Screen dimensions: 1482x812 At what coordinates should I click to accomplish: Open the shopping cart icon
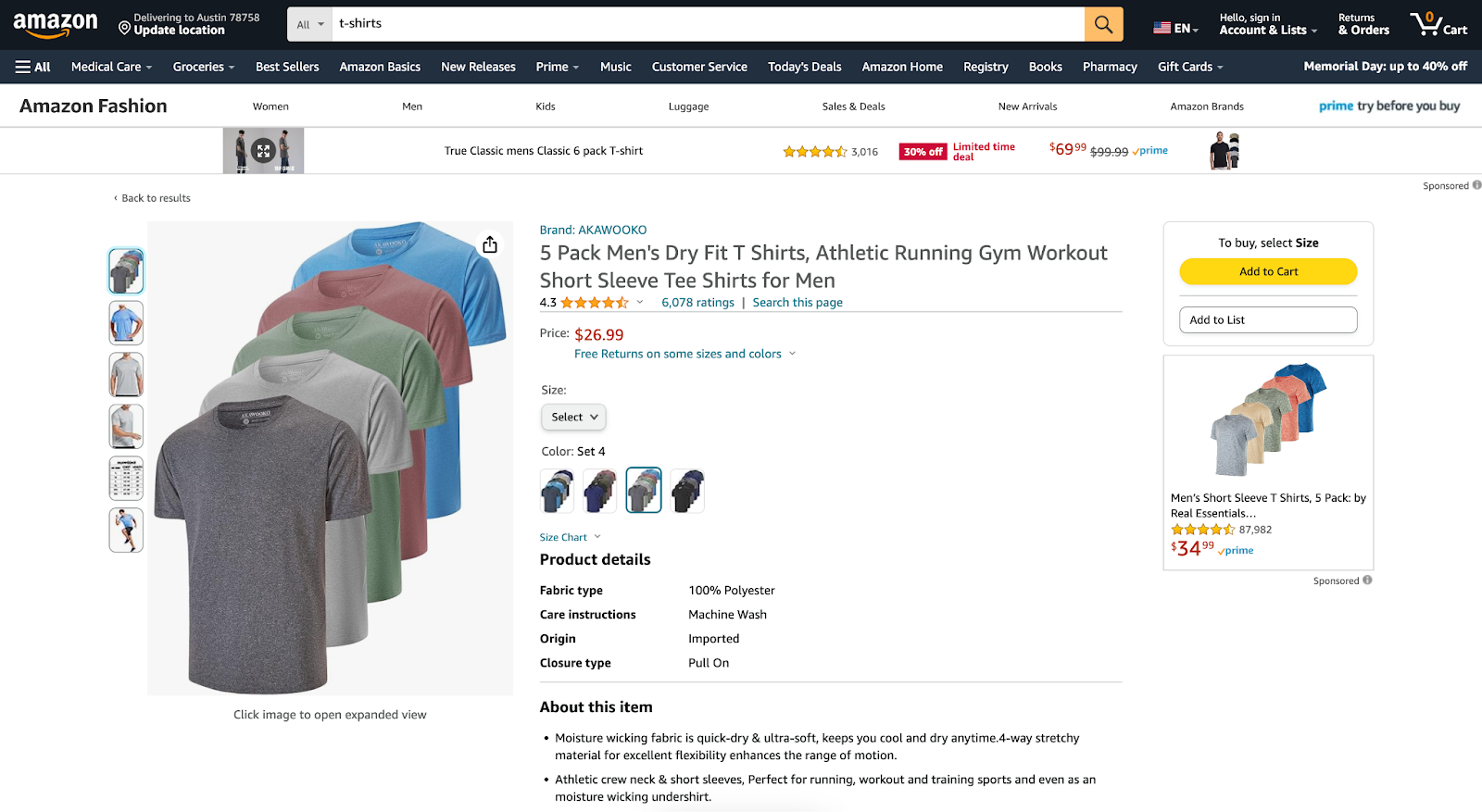coord(1438,24)
